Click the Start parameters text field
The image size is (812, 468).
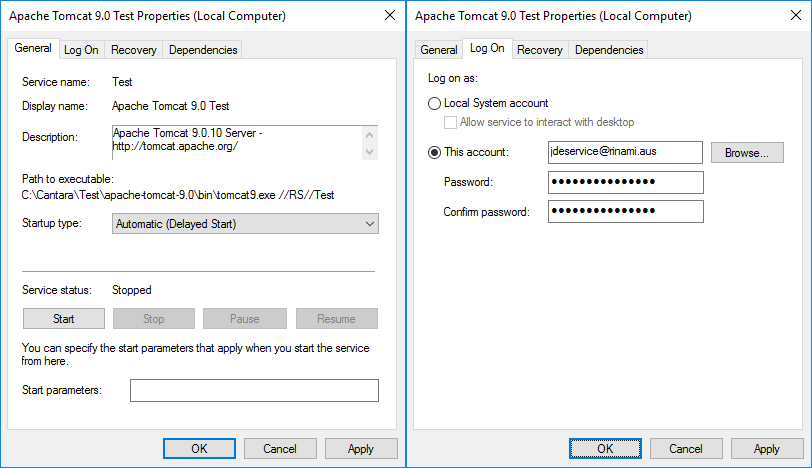(254, 390)
